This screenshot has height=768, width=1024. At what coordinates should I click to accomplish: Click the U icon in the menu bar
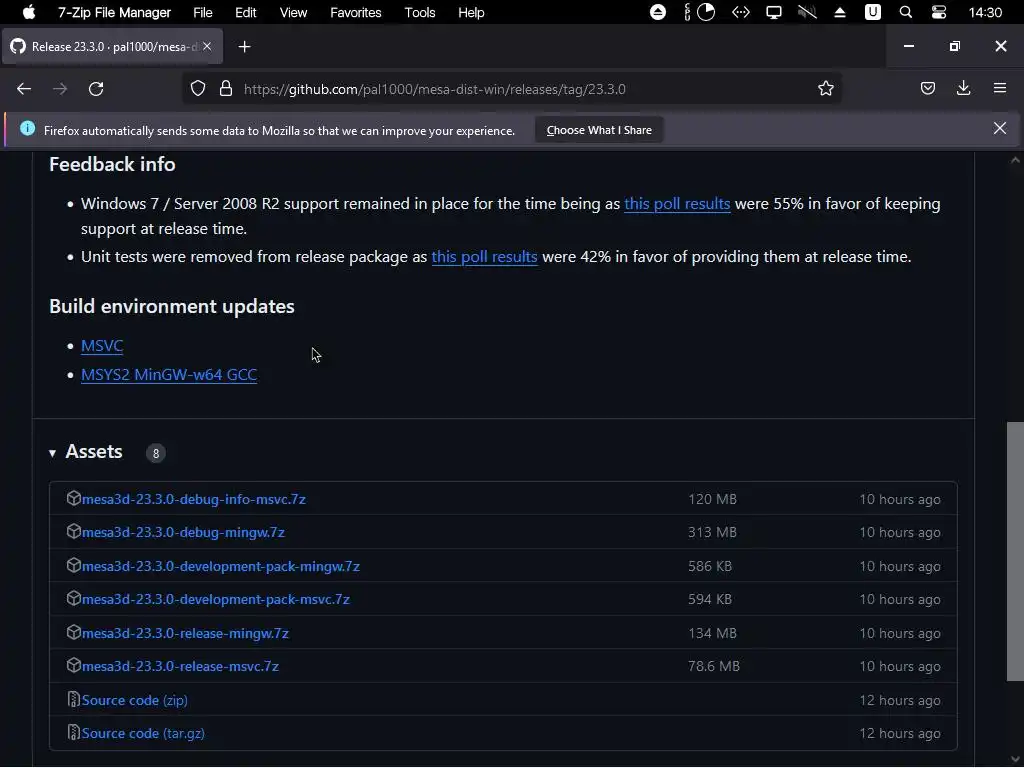[x=872, y=12]
